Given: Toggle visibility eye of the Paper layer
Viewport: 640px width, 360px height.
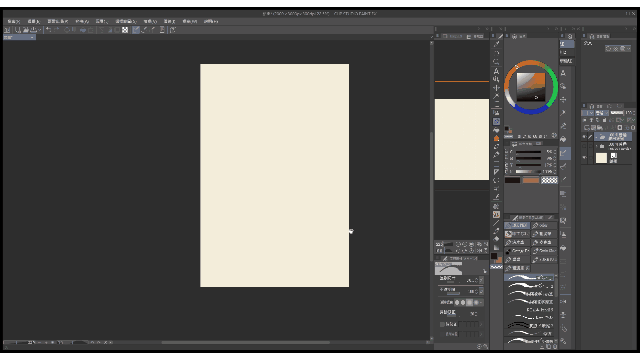Looking at the screenshot, I should click(x=584, y=158).
